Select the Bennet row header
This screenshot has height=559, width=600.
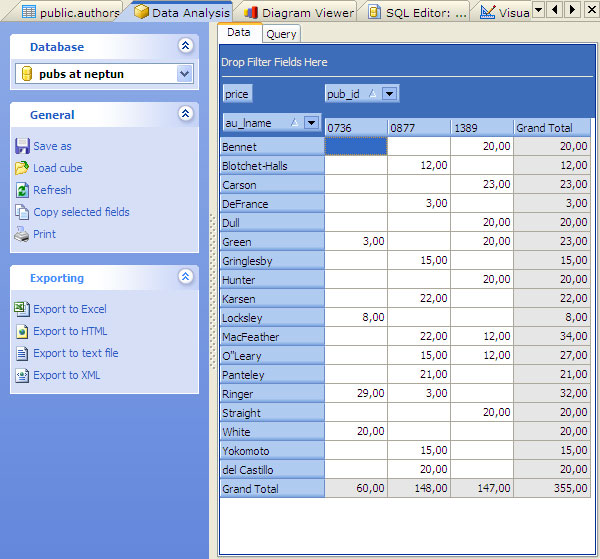pos(272,147)
